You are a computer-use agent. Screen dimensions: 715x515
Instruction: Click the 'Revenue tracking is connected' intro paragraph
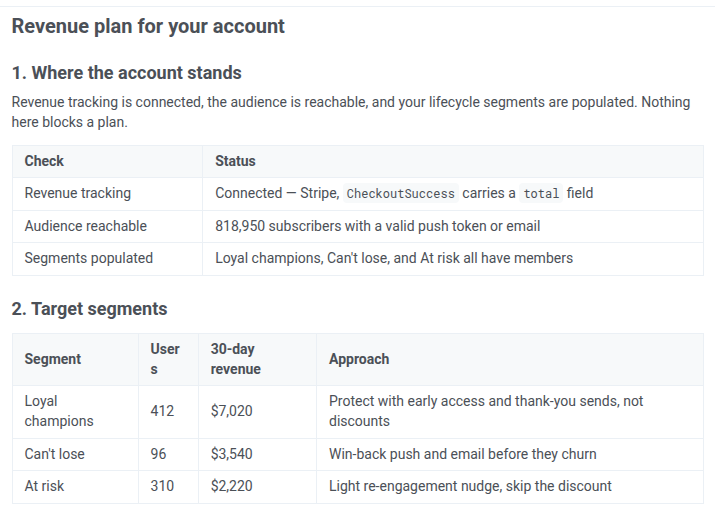pos(351,112)
